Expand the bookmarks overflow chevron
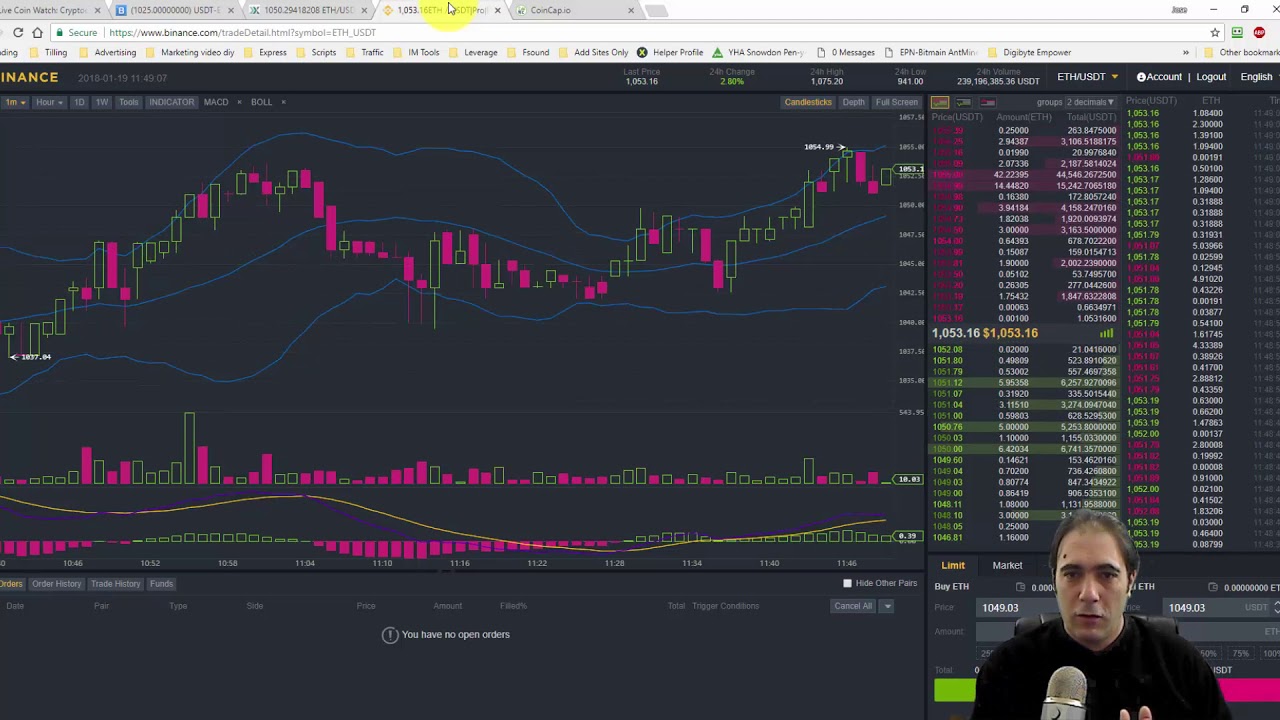This screenshot has width=1280, height=720. click(x=1186, y=52)
